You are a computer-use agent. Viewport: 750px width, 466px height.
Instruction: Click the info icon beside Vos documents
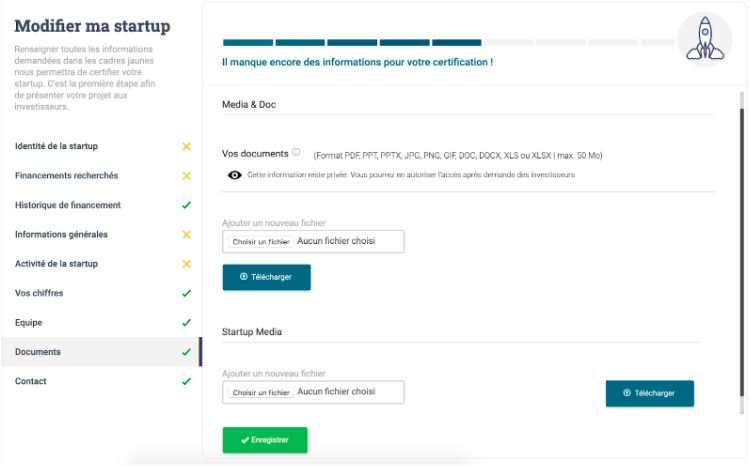[x=296, y=153]
